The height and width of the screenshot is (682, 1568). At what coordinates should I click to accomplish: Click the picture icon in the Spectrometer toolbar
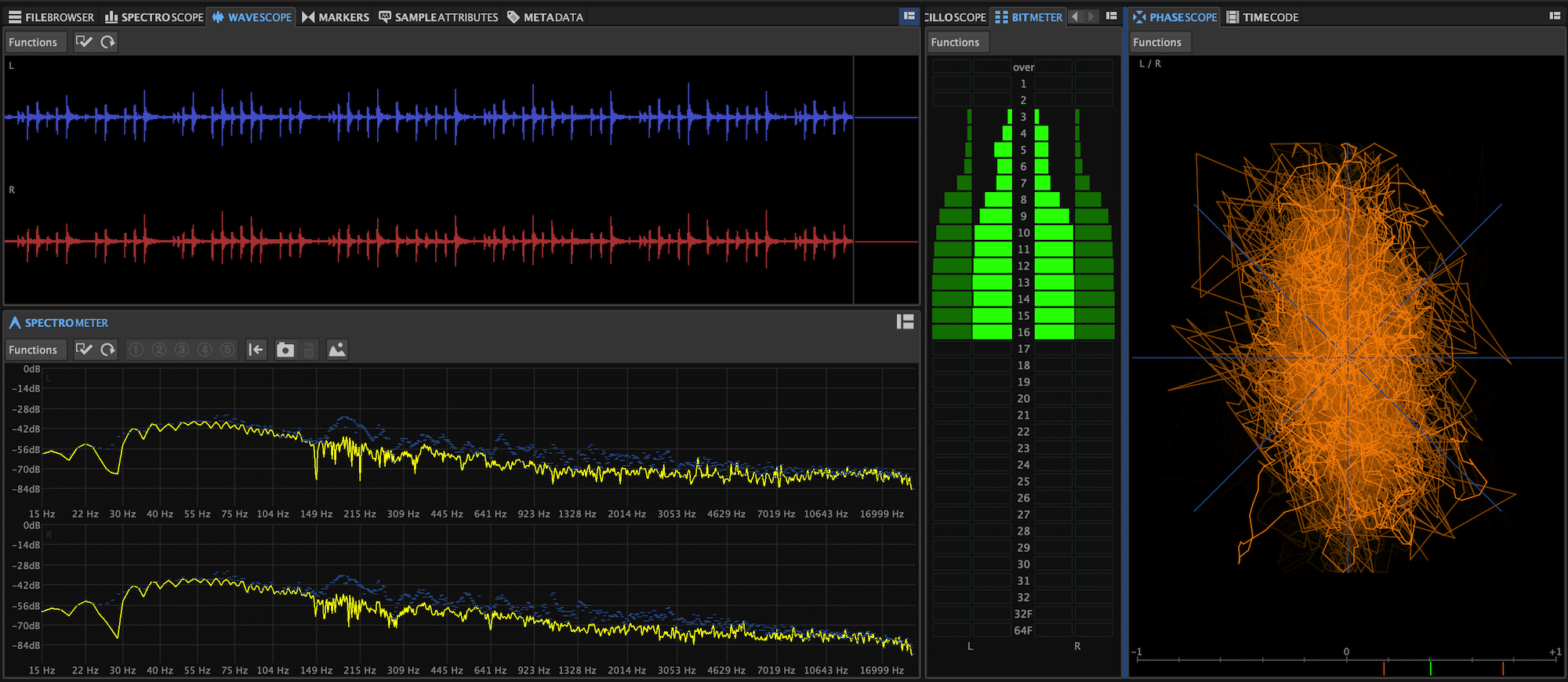click(x=337, y=350)
